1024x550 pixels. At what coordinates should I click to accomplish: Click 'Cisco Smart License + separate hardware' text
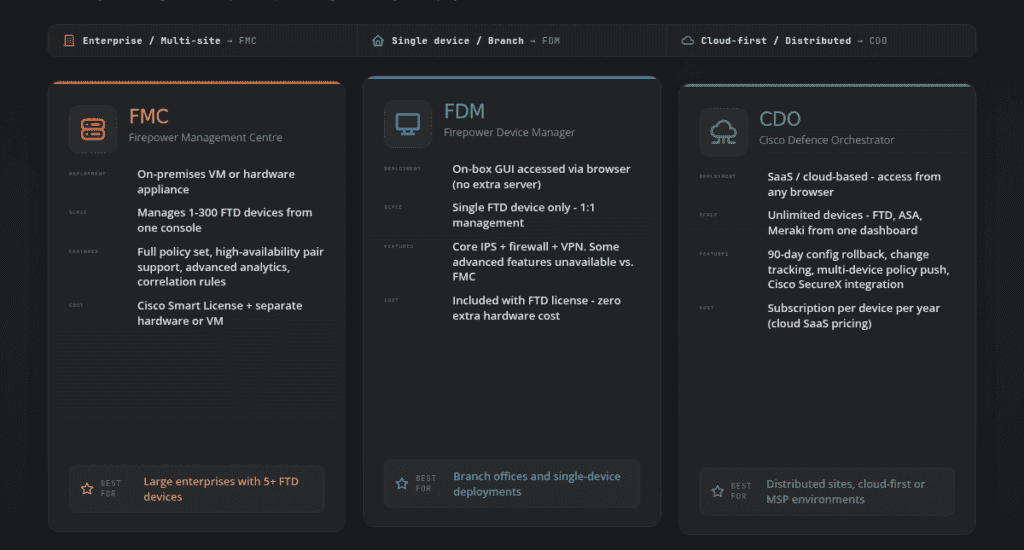tap(219, 313)
